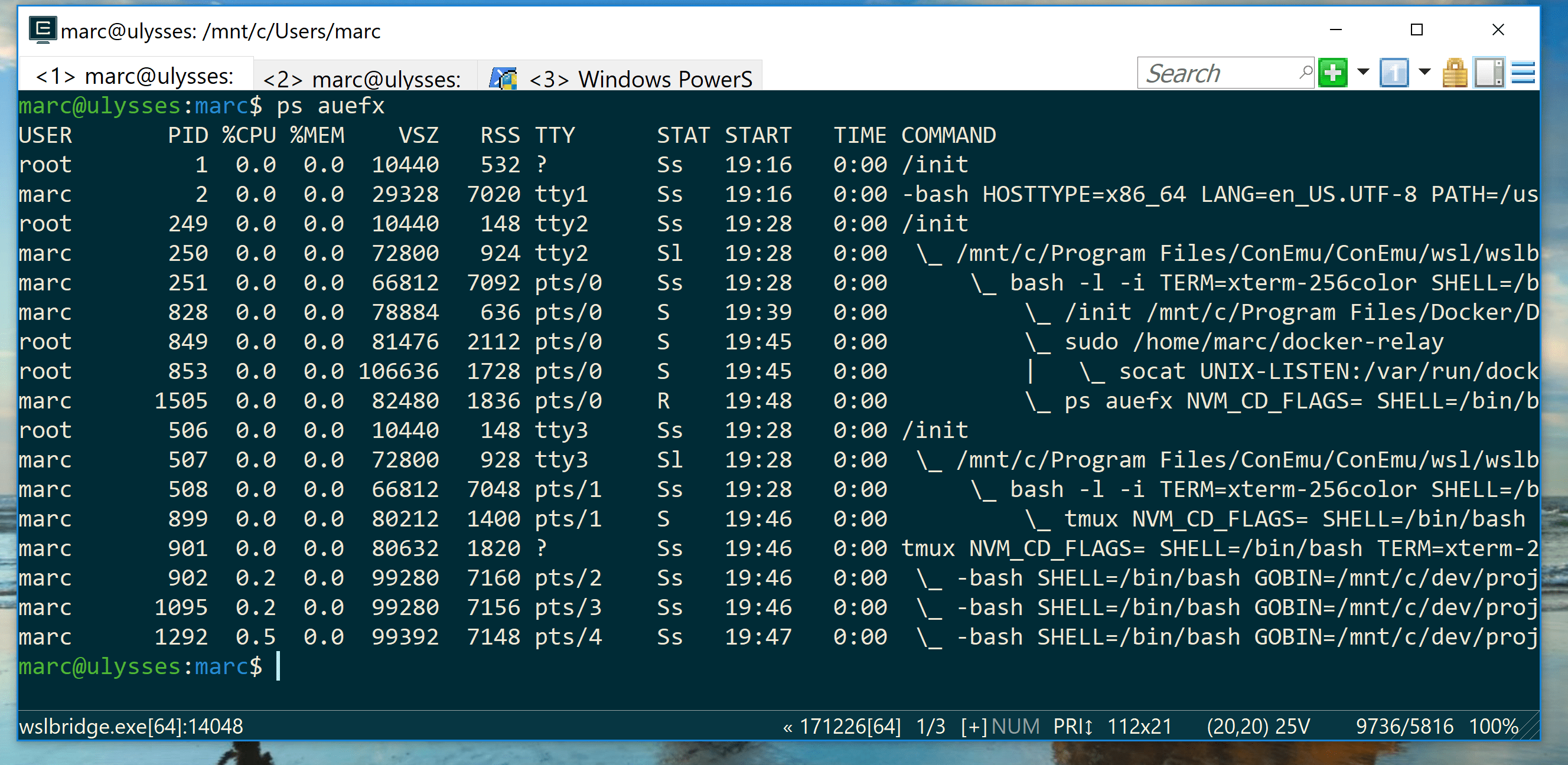Click the active console number icon
This screenshot has height=765, width=1568.
tap(1393, 74)
